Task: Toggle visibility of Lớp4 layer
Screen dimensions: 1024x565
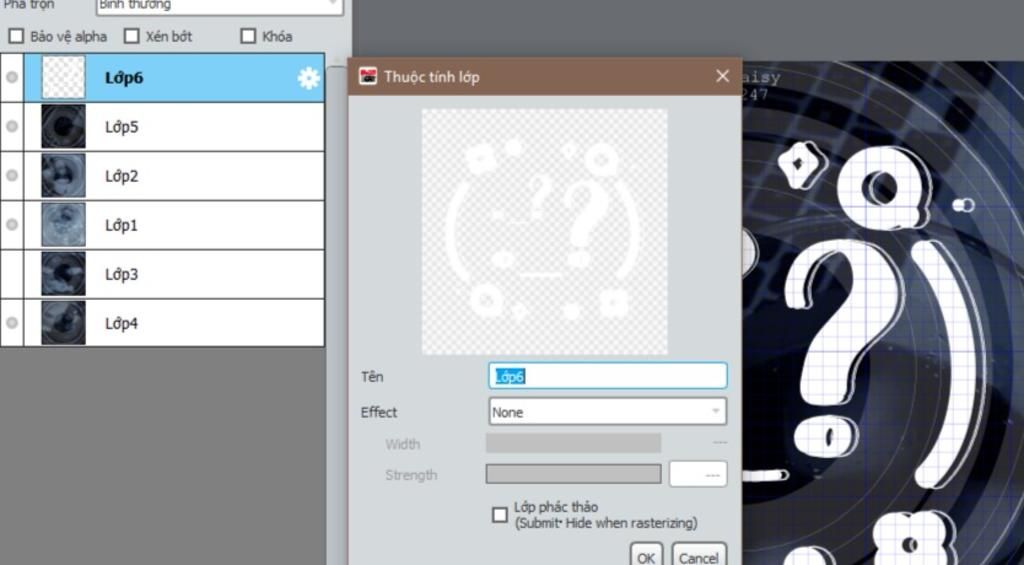Action: pyautogui.click(x=12, y=323)
